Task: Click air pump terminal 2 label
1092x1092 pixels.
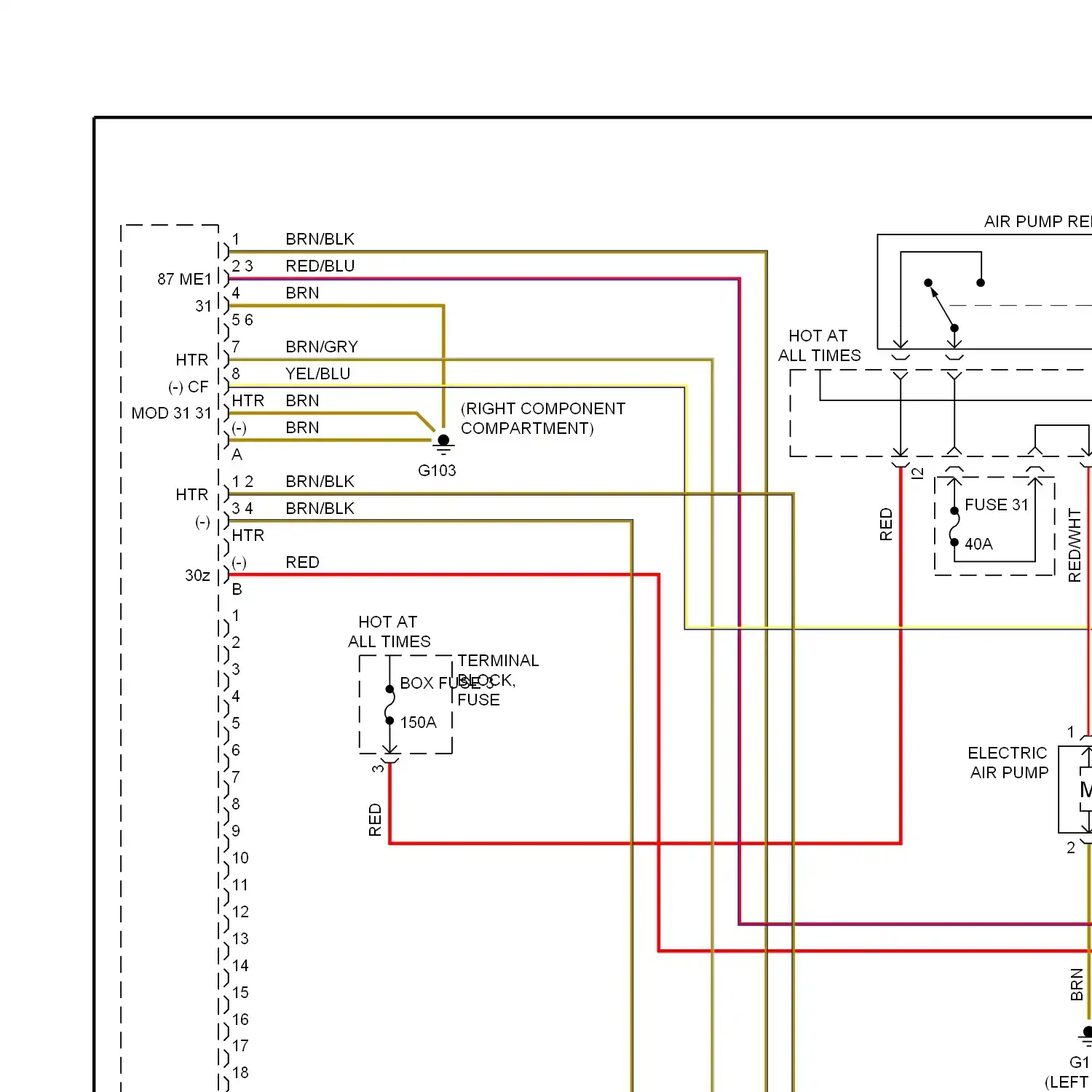Action: 1071,848
